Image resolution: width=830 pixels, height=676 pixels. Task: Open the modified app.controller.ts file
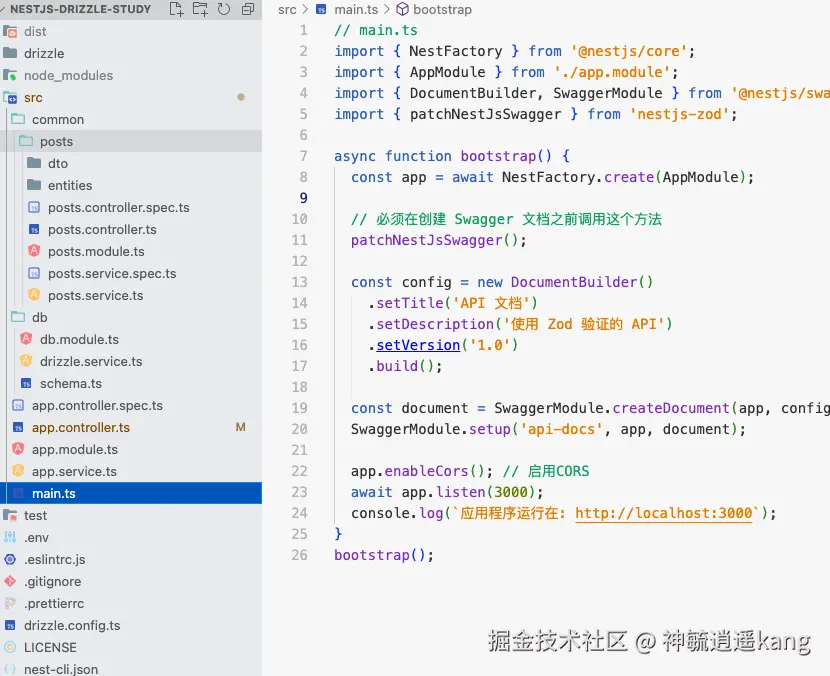[131, 427]
